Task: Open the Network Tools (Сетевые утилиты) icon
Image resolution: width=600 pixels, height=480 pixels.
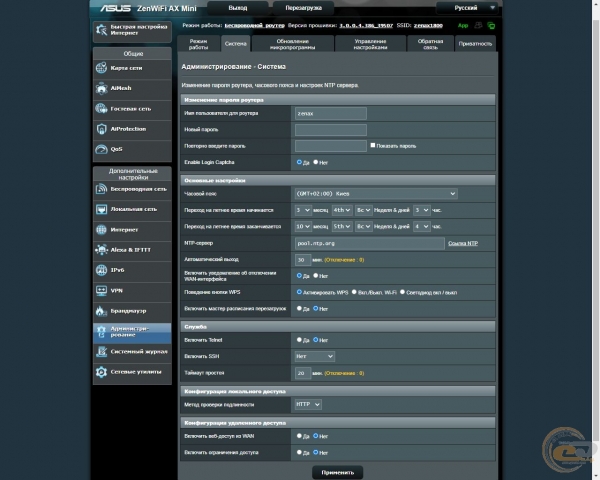Action: point(101,372)
